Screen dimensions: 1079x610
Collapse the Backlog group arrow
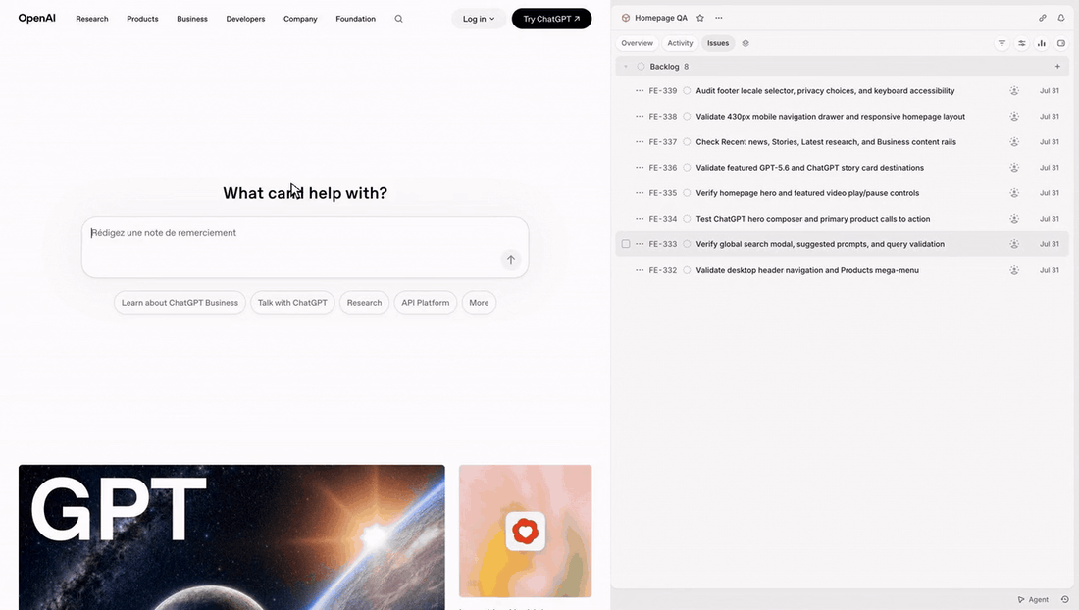626,67
